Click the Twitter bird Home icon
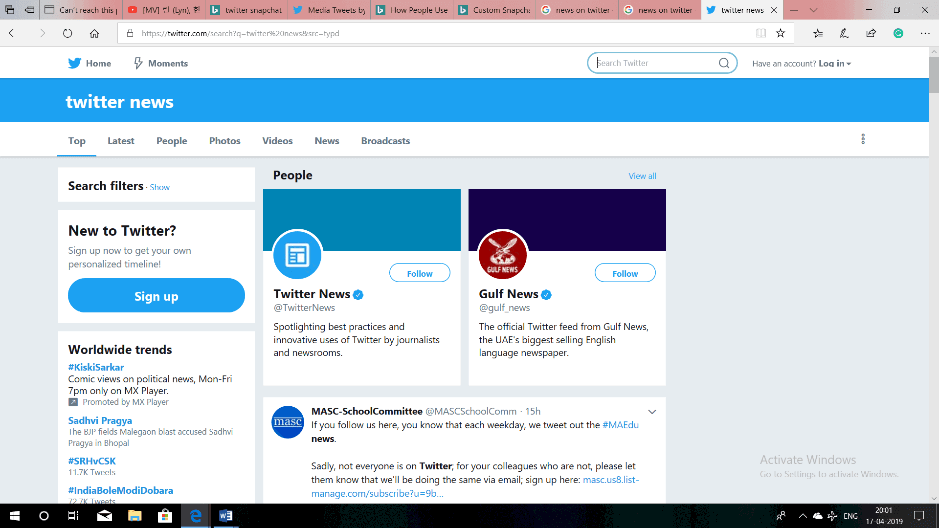Image resolution: width=939 pixels, height=528 pixels. click(74, 63)
